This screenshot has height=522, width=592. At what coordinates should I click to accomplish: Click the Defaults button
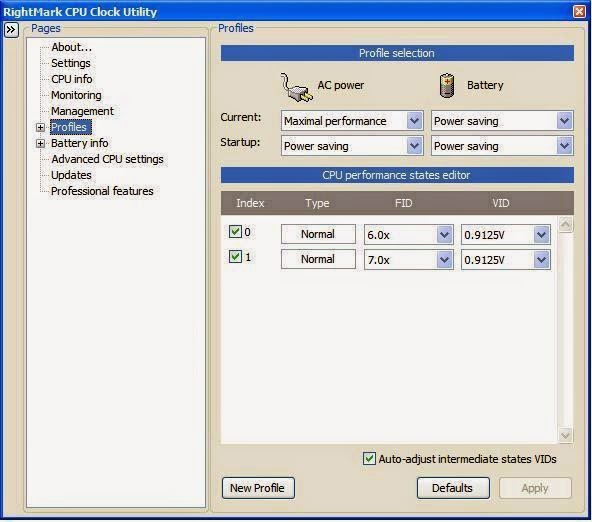[453, 488]
